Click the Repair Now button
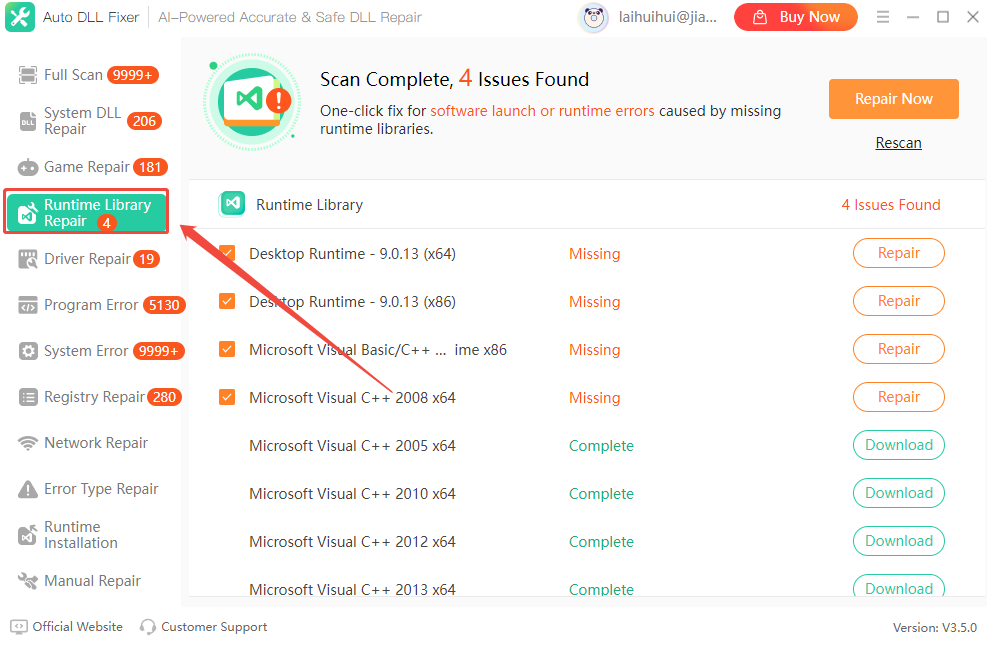The height and width of the screenshot is (645, 987). point(893,99)
